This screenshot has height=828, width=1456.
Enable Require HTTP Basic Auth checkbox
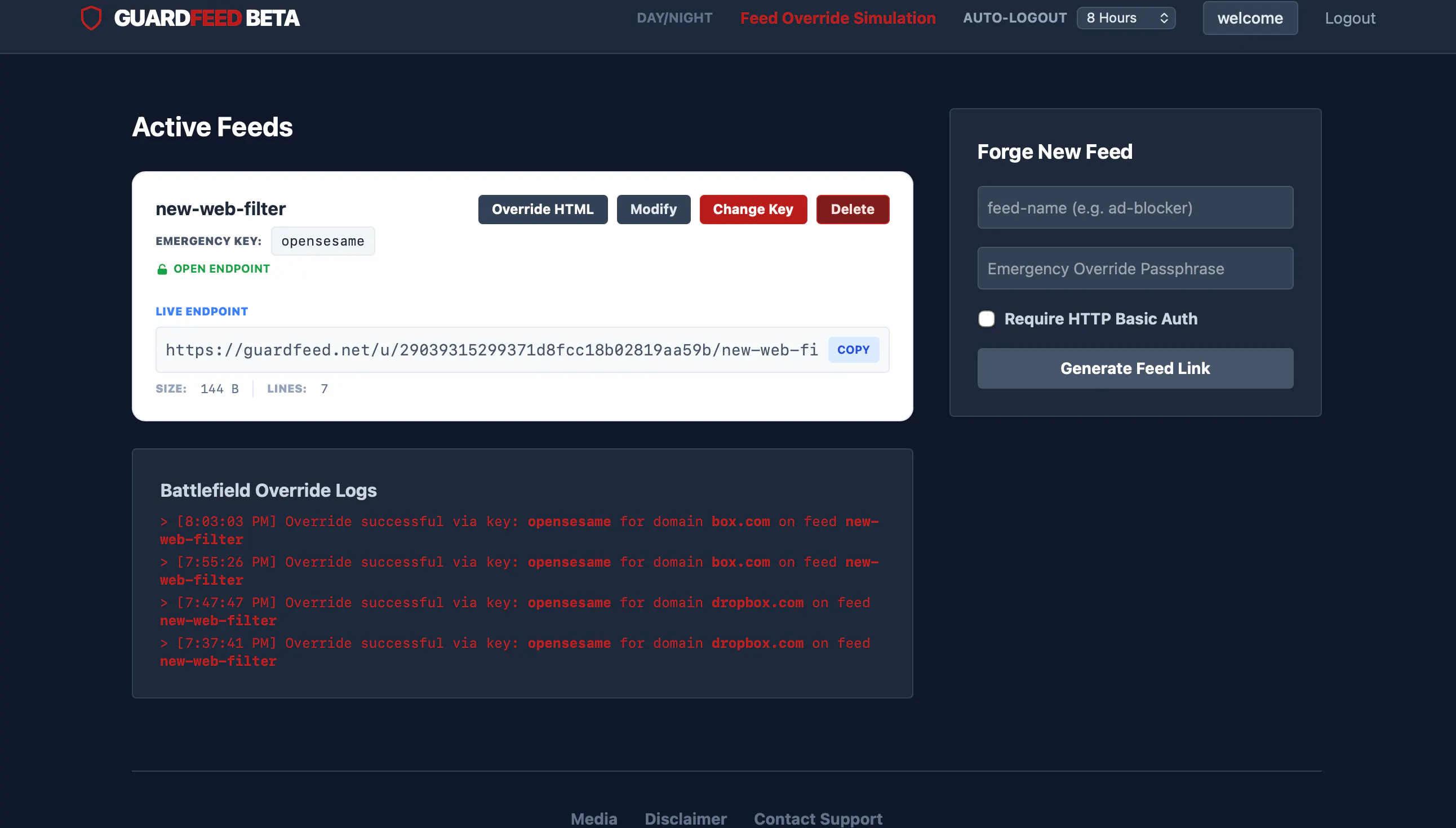point(986,319)
